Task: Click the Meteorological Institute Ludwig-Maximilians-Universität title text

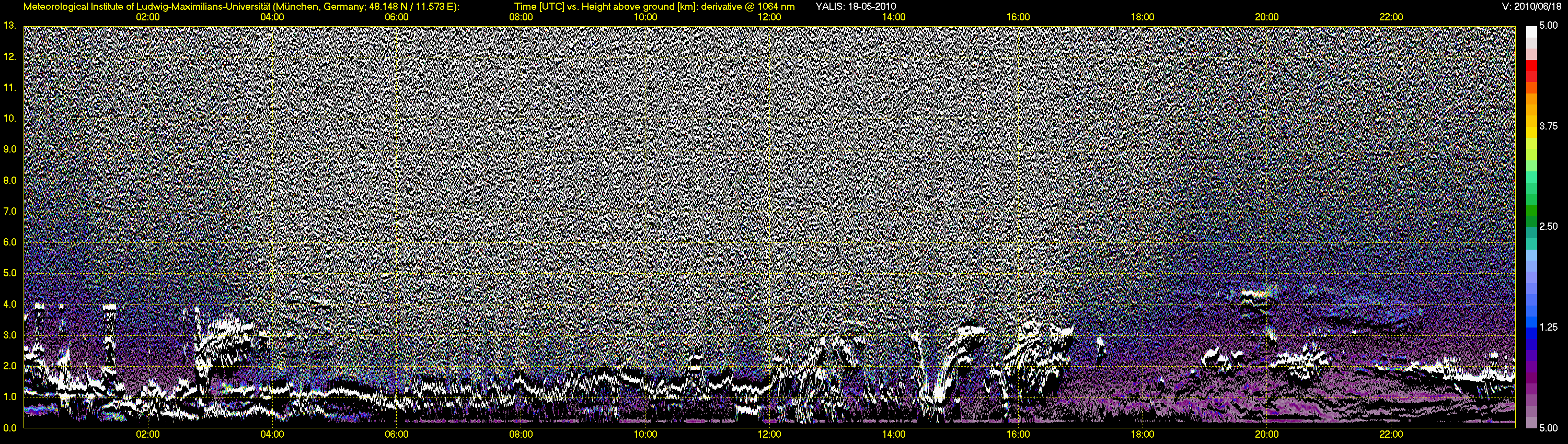Action: coord(241,7)
